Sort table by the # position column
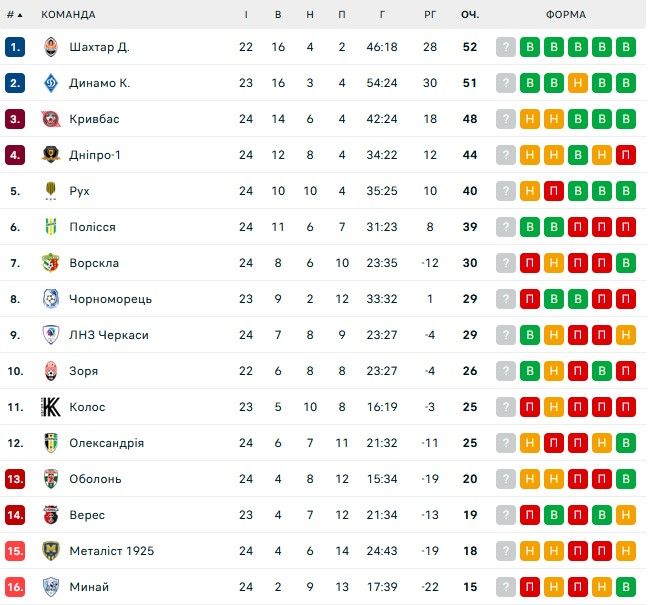This screenshot has height=605, width=649. [x=14, y=15]
